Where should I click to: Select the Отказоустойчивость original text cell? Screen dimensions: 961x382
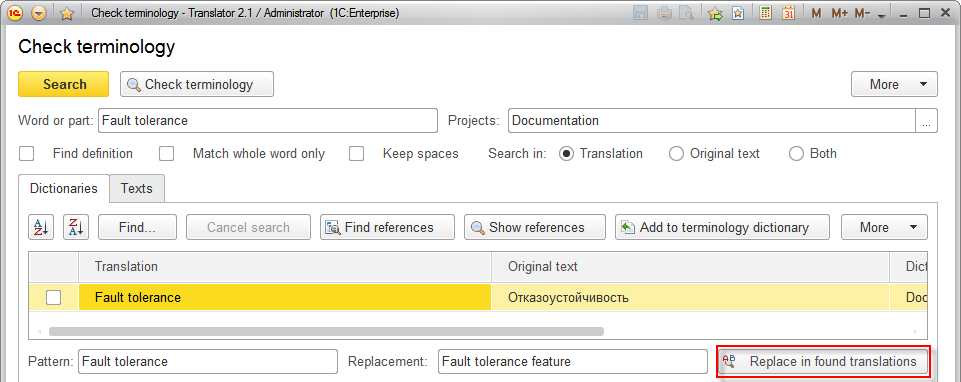(691, 297)
